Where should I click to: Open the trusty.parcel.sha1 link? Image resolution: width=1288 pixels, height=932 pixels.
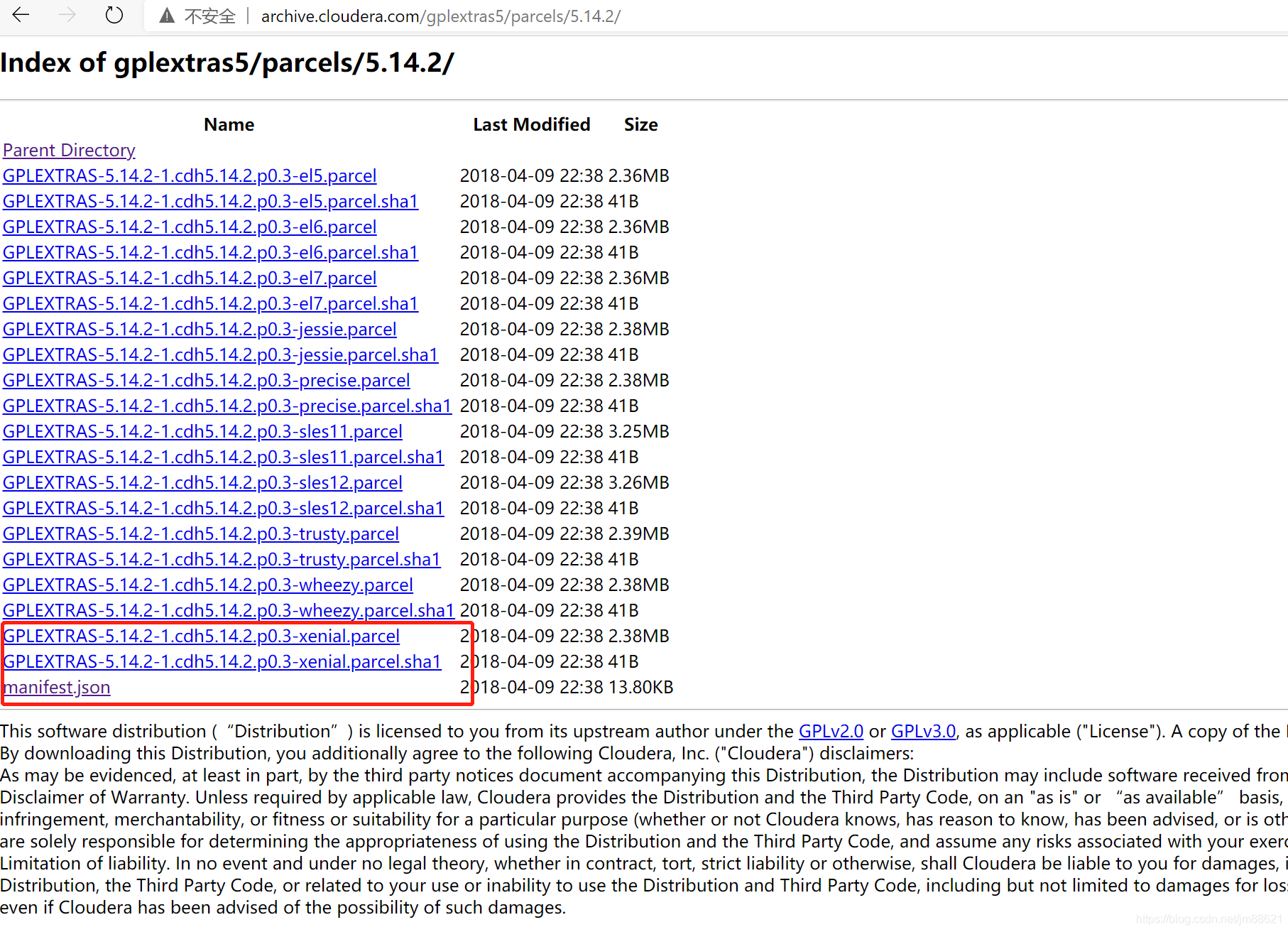pos(222,560)
